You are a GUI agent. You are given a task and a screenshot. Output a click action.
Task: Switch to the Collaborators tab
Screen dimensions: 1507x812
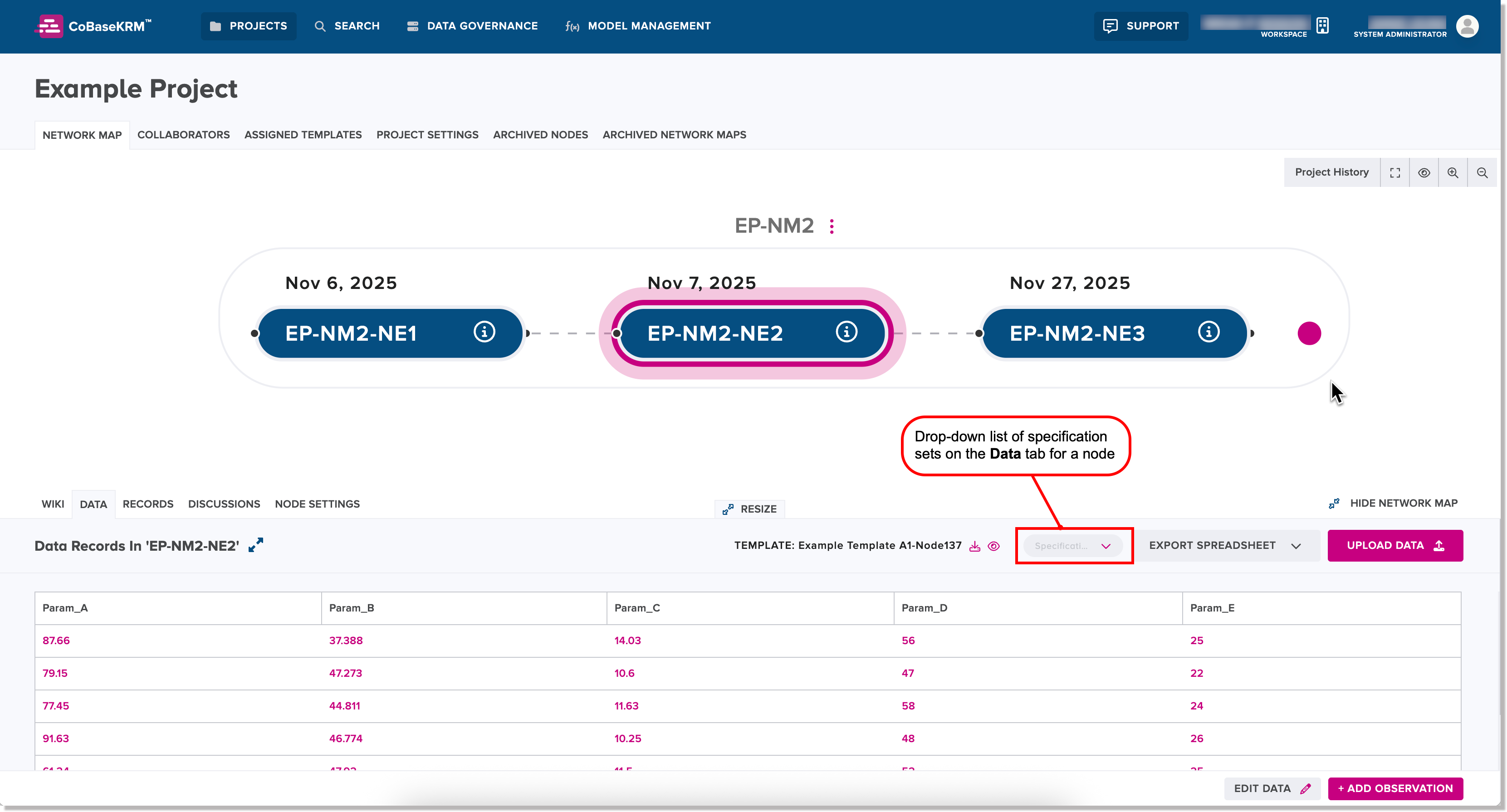click(183, 135)
